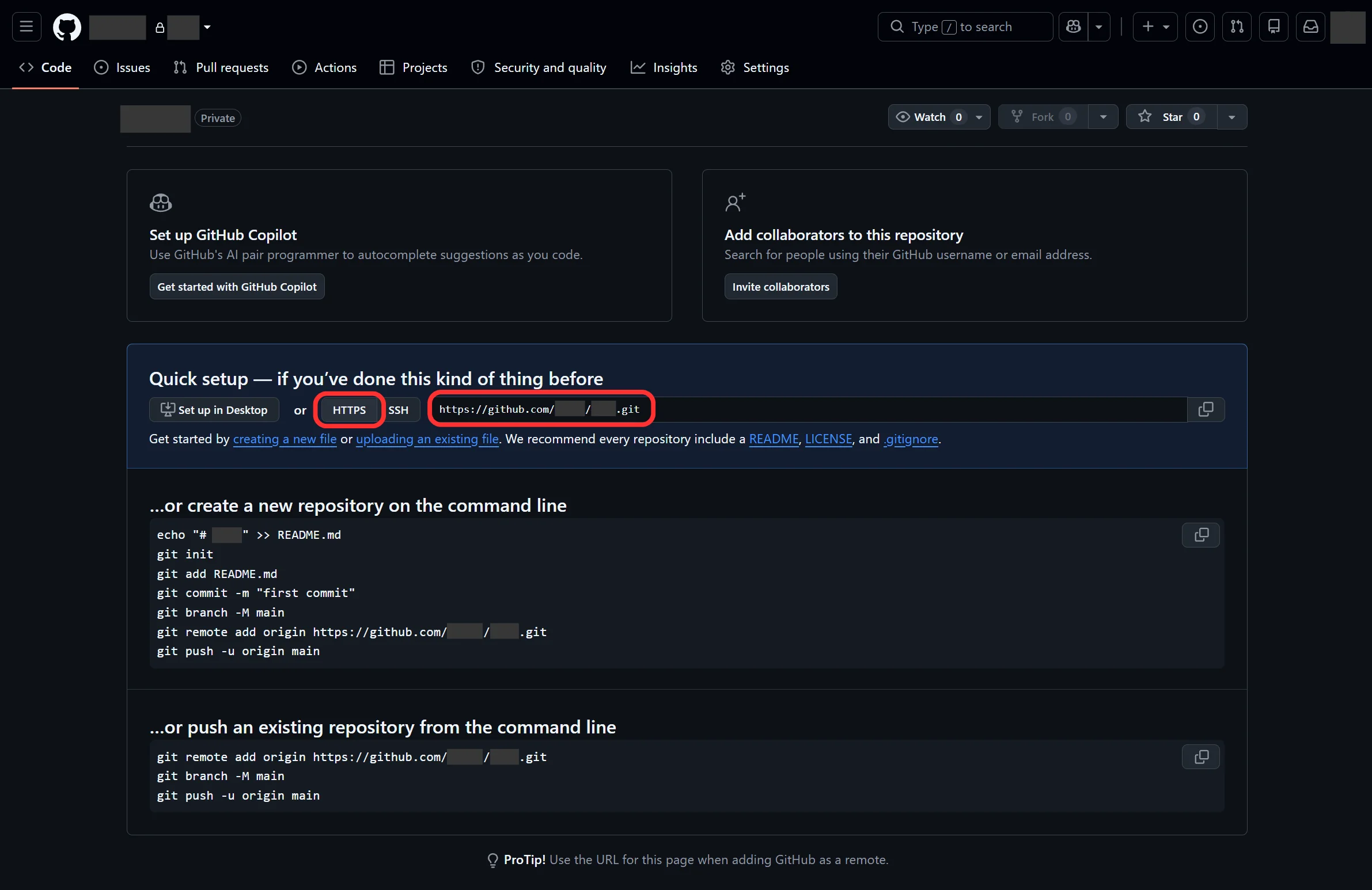Open the hamburger navigation menu
Viewport: 1372px width, 890px height.
pos(26,26)
